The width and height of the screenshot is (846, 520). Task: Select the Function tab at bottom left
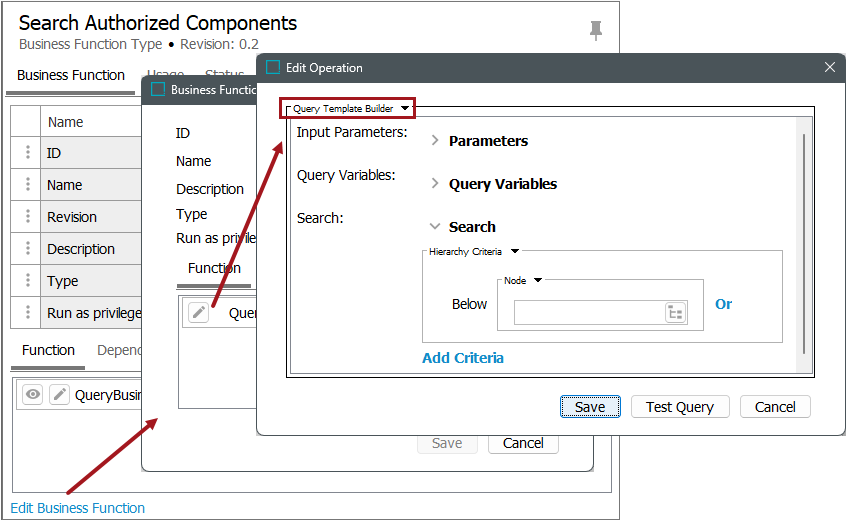point(48,350)
